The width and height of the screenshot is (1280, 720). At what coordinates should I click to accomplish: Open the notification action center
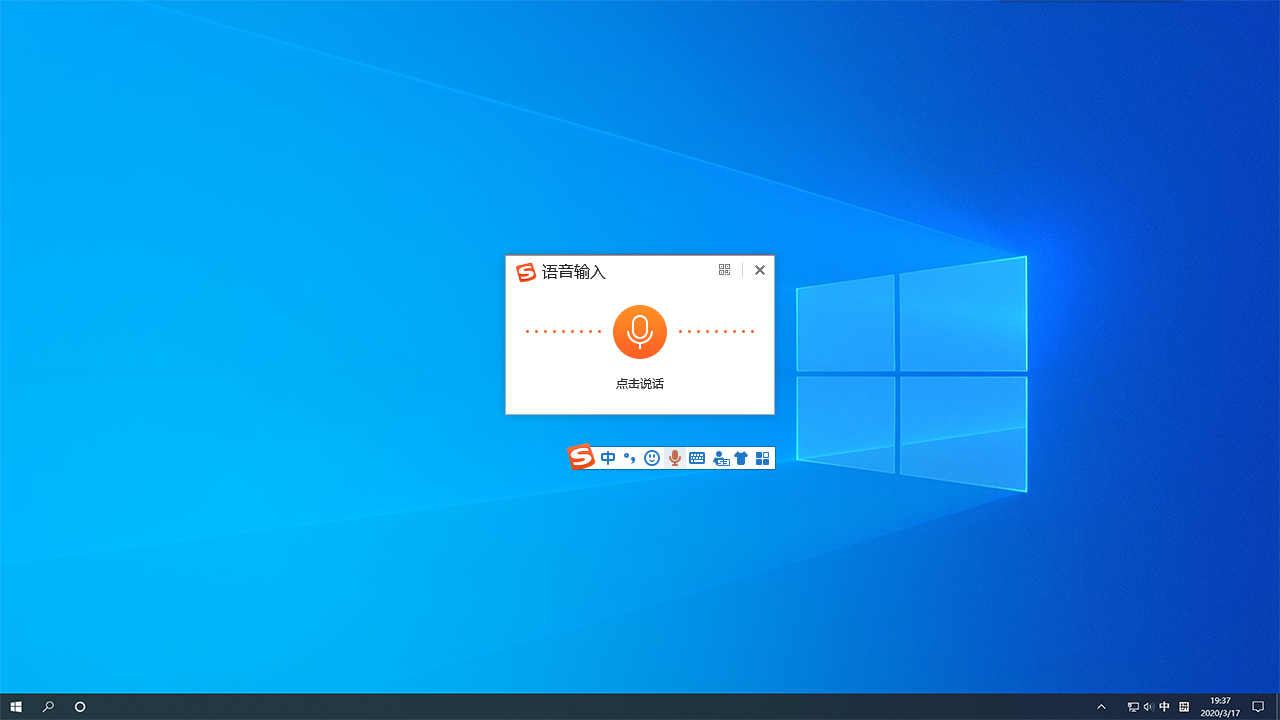pyautogui.click(x=1258, y=707)
